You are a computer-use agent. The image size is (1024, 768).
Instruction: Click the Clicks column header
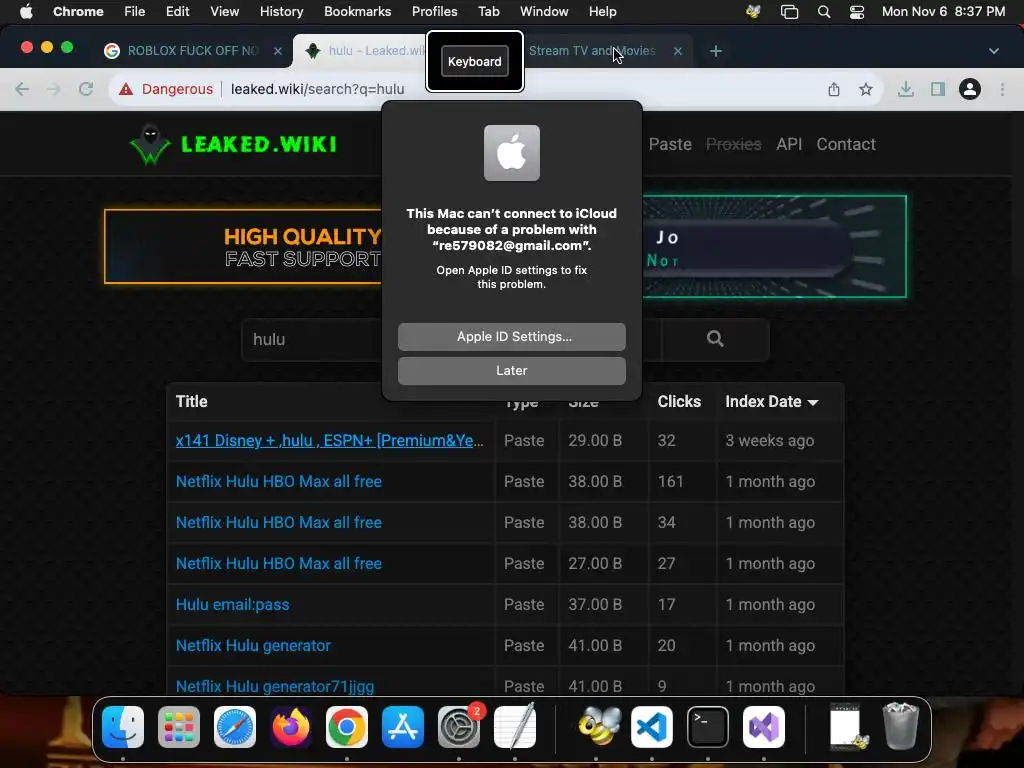point(679,402)
